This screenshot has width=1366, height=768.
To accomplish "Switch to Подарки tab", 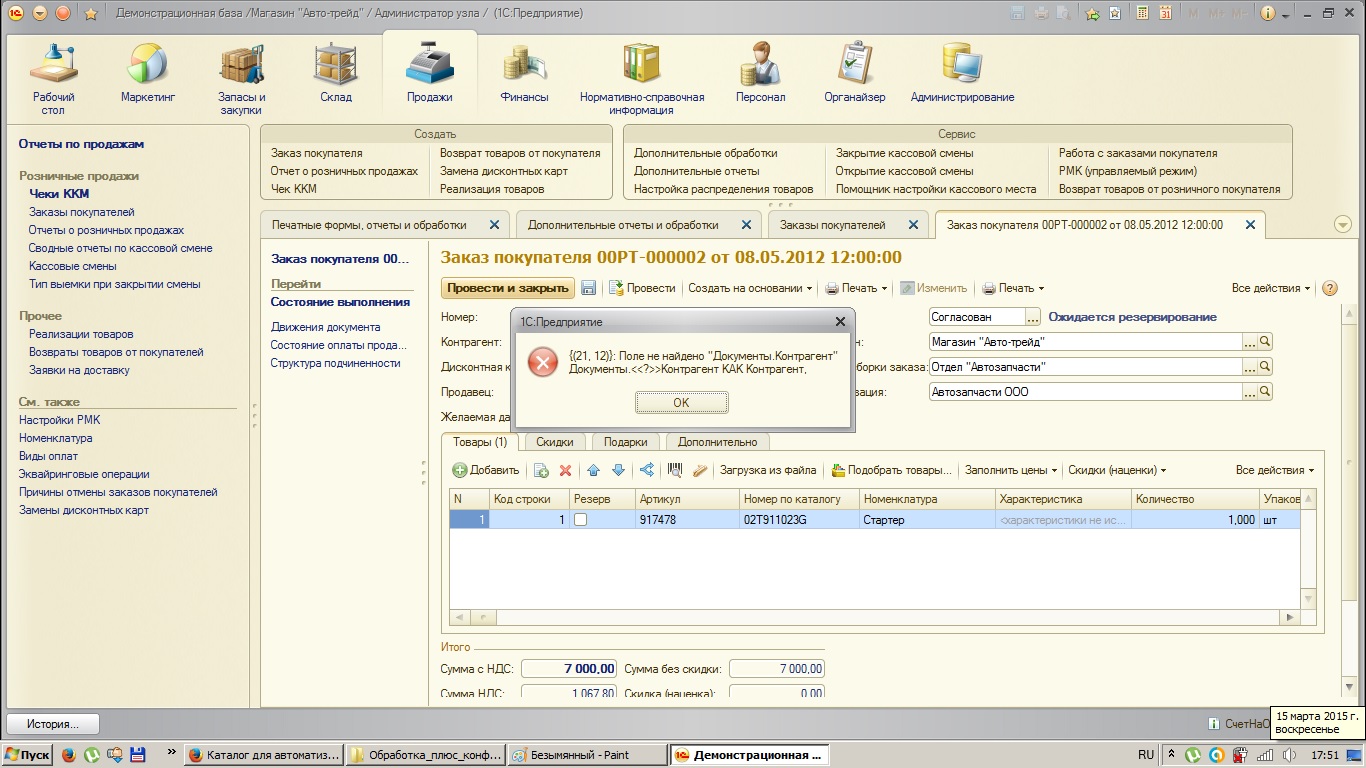I will coord(626,442).
